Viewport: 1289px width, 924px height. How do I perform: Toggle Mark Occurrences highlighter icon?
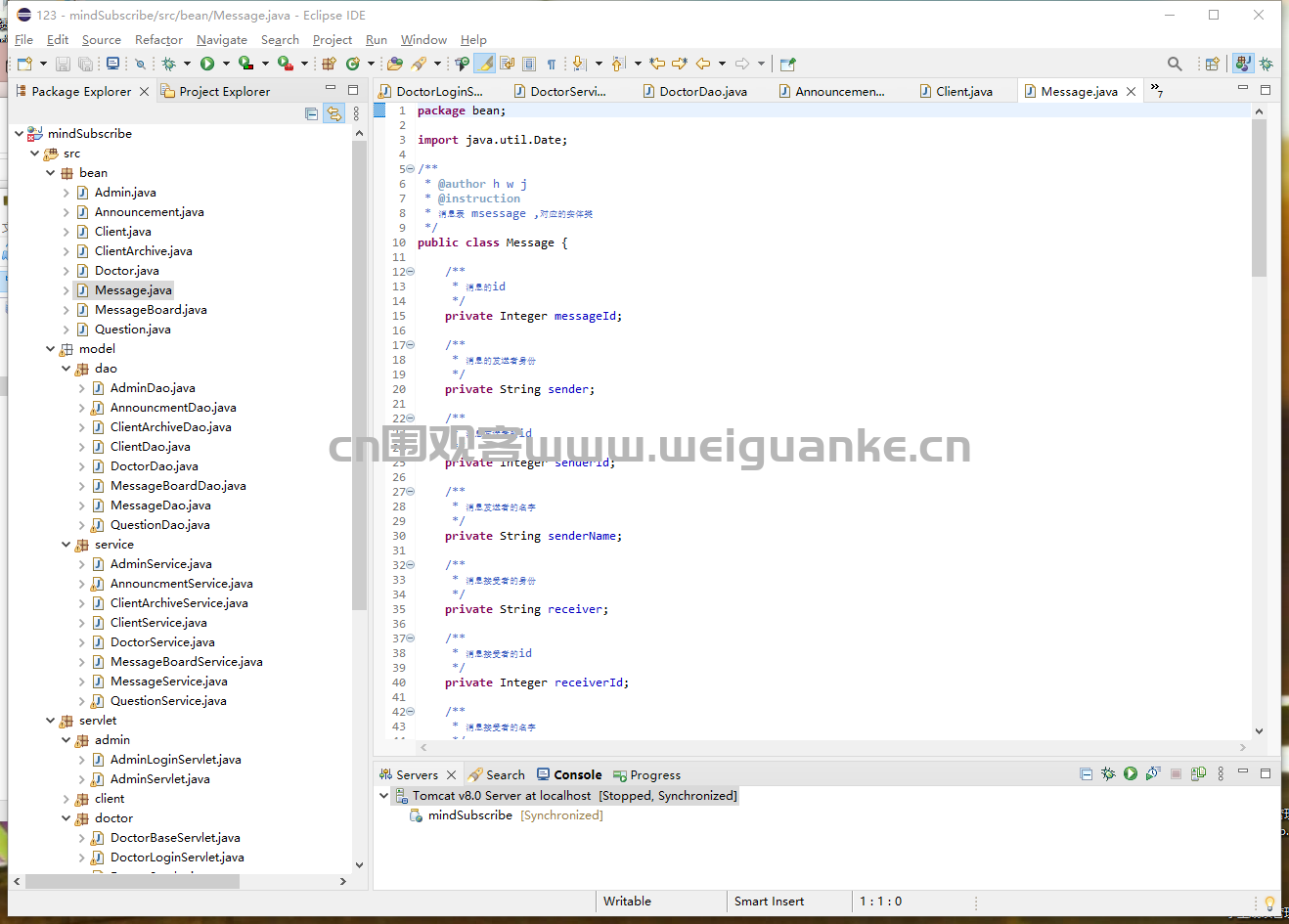pyautogui.click(x=485, y=64)
